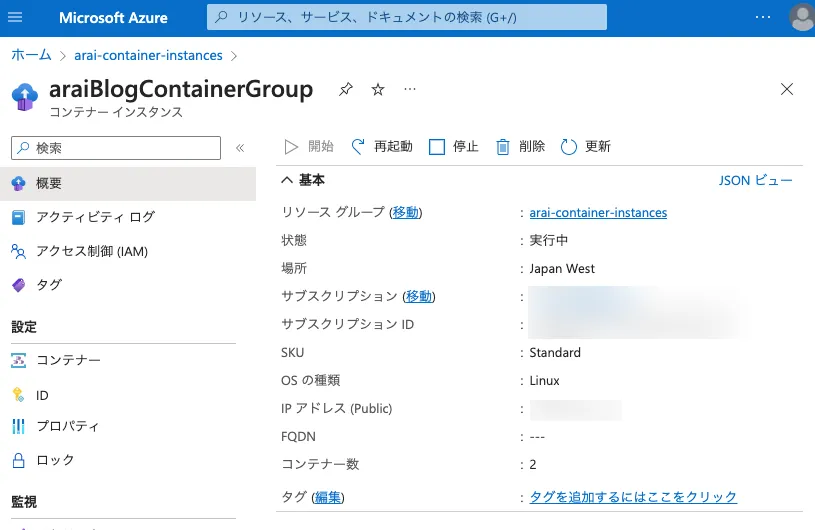Open the user account avatar
815x530 pixels.
pos(801,18)
